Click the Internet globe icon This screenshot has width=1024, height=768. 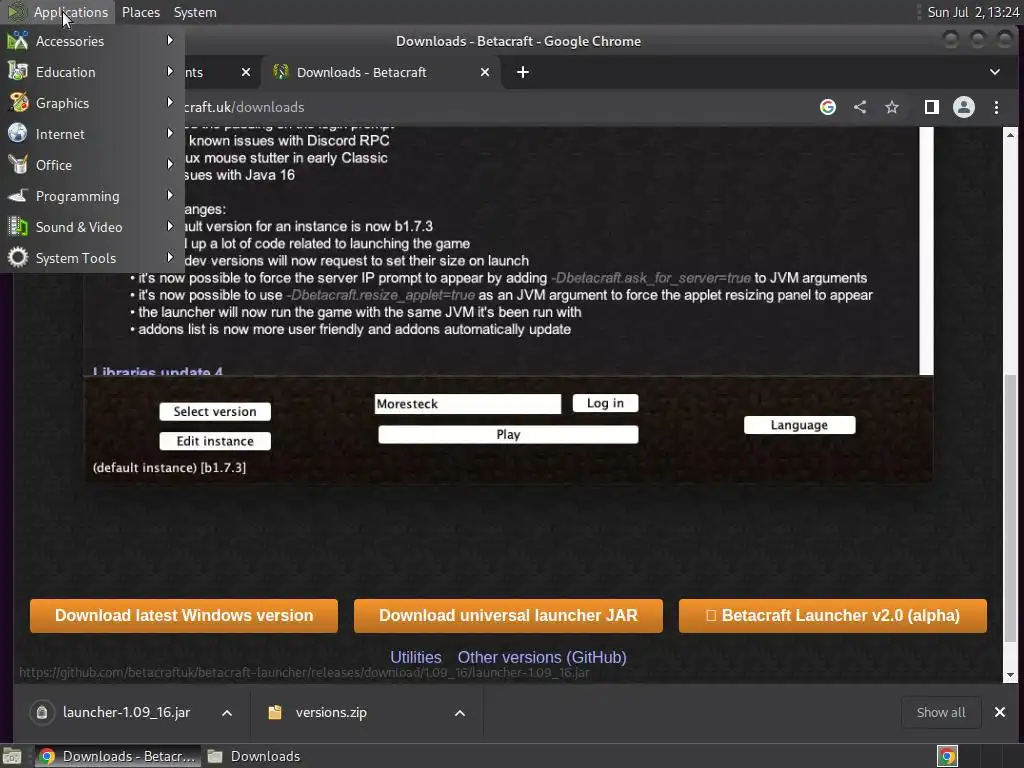[18, 133]
